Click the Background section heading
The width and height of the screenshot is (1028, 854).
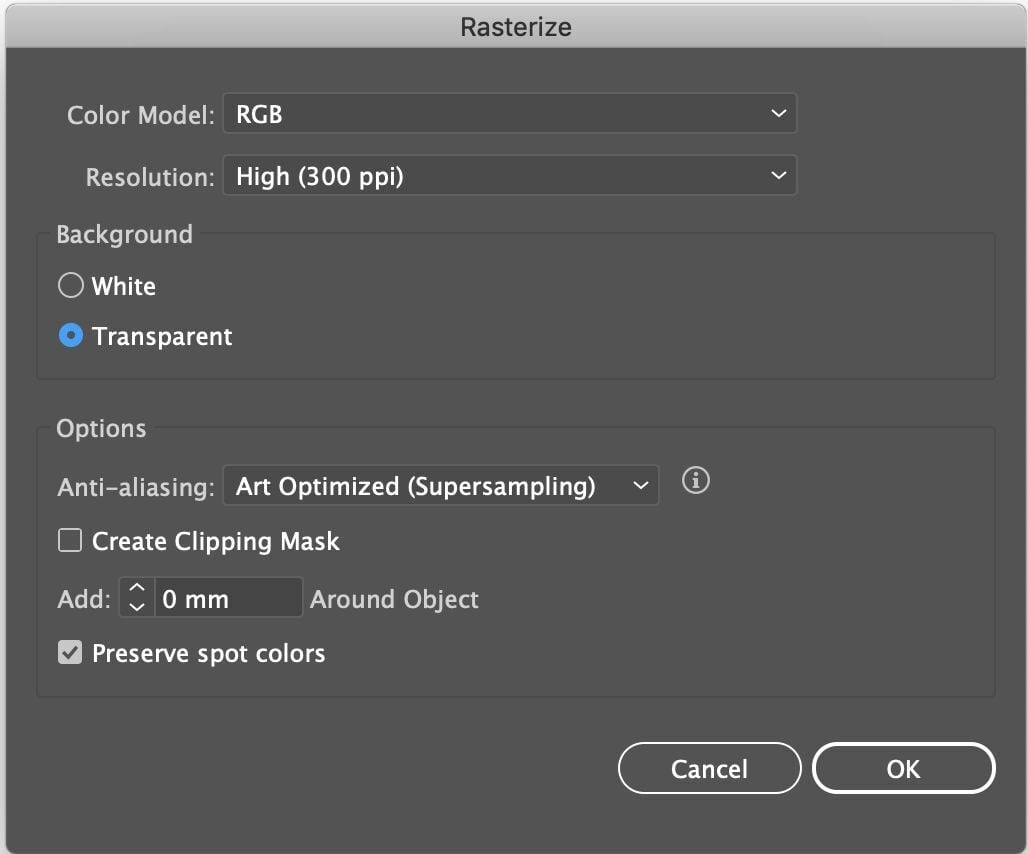pyautogui.click(x=124, y=234)
